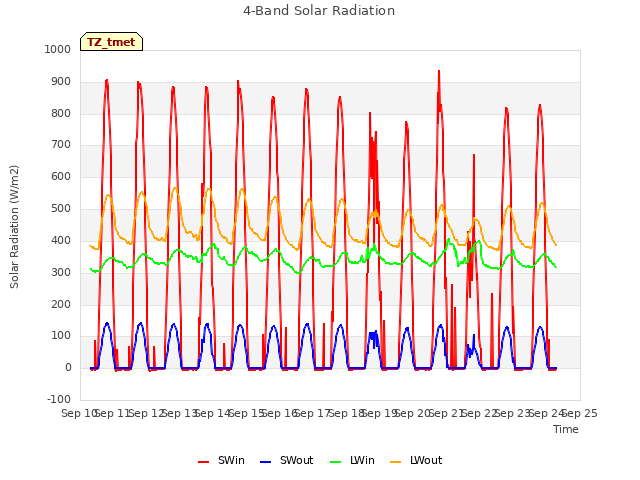Viewport: 640px width, 480px height.
Task: Click the y-axis tick value 700
Action: tap(61, 144)
